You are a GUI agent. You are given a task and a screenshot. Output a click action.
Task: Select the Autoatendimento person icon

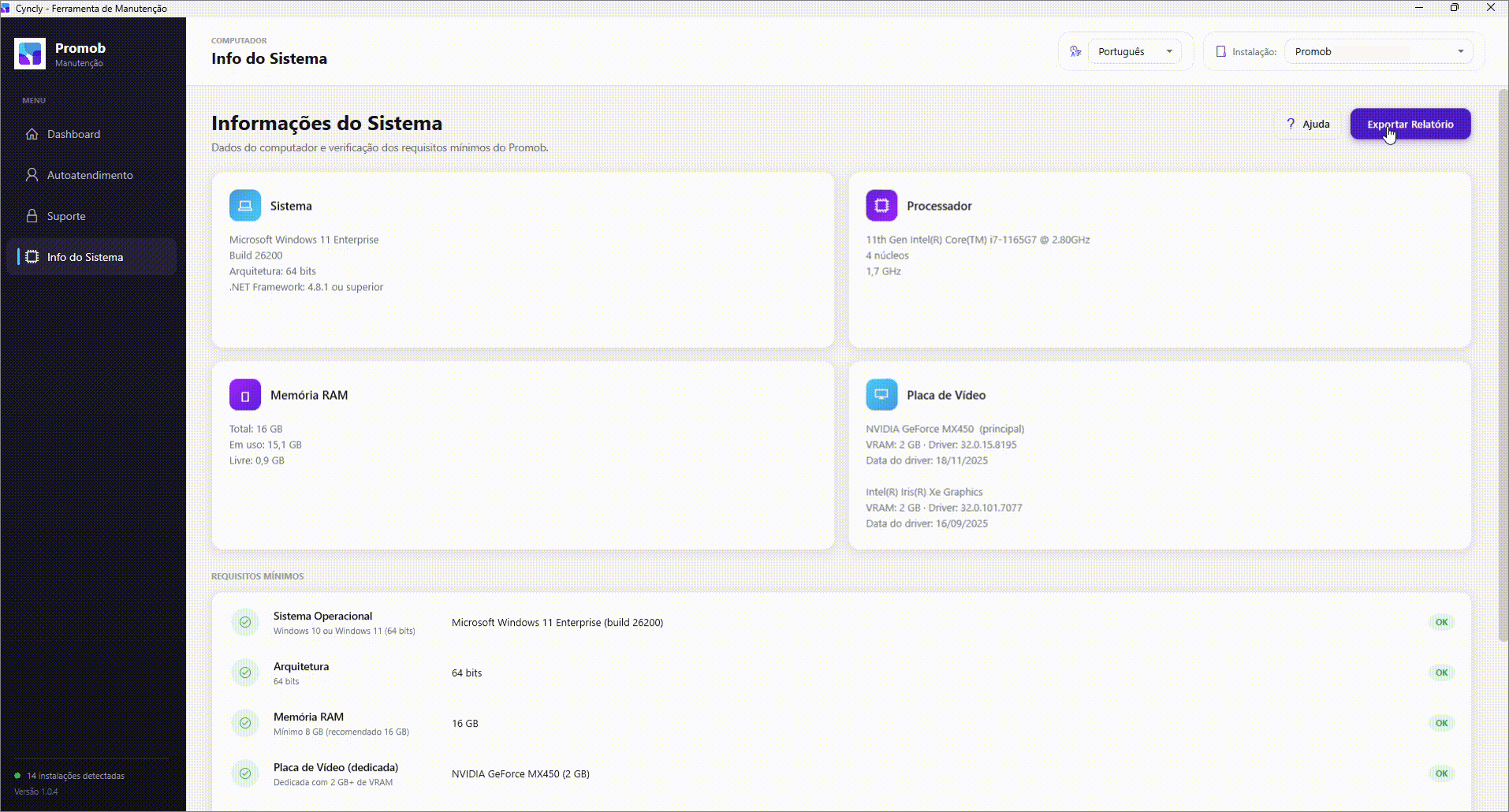coord(32,175)
